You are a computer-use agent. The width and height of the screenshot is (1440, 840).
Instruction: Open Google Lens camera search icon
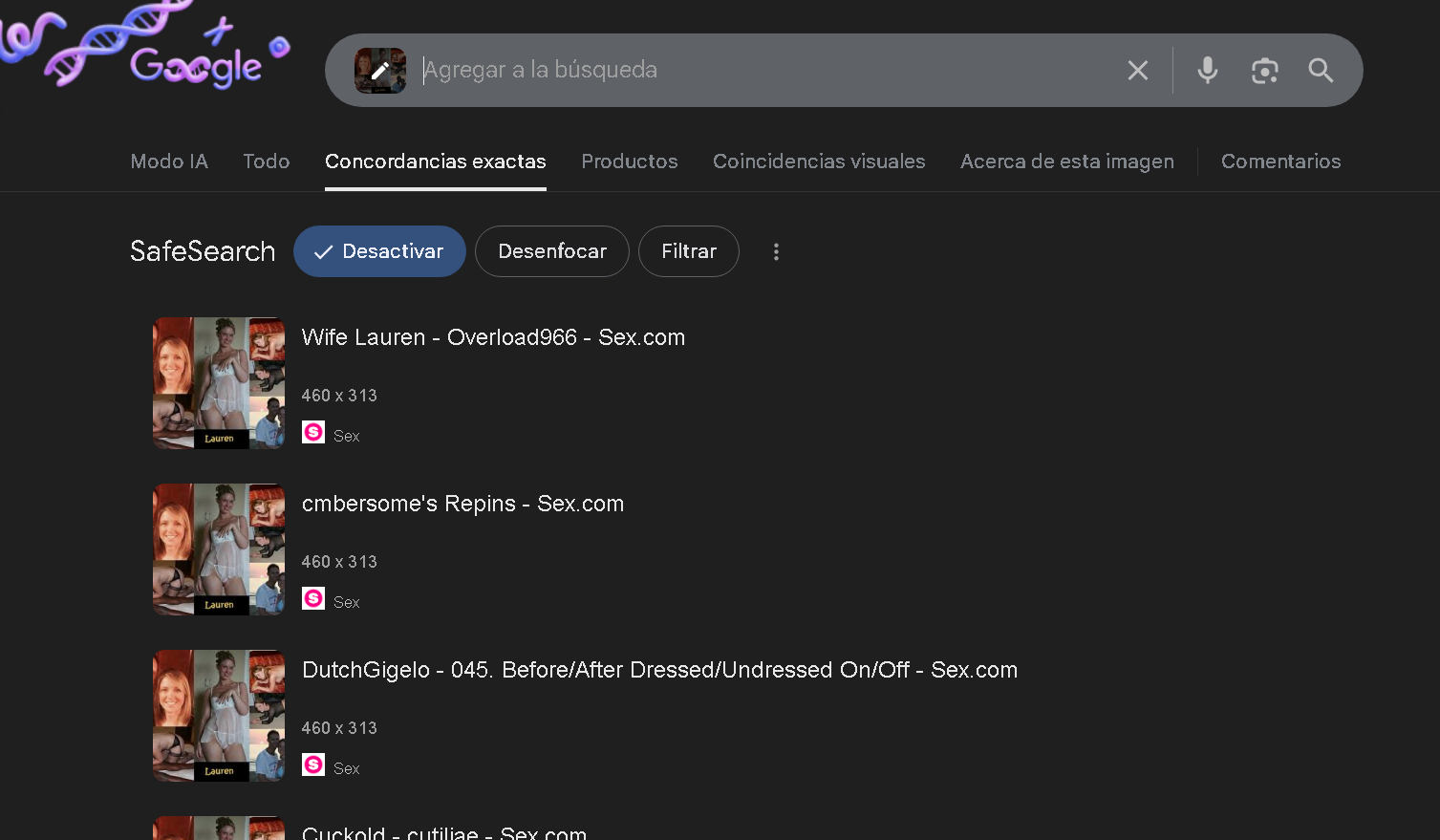point(1264,71)
